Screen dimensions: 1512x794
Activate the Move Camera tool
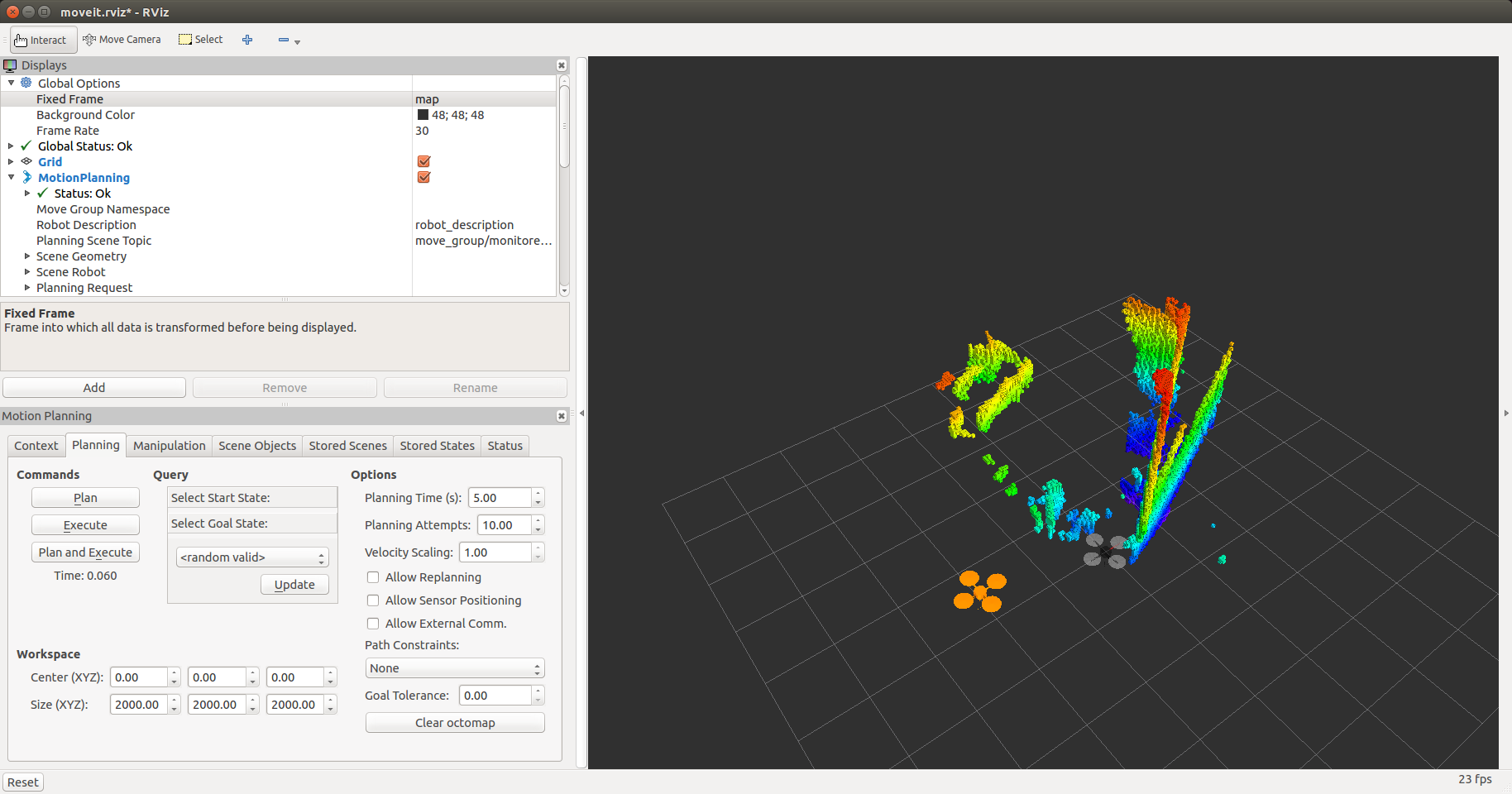[122, 40]
